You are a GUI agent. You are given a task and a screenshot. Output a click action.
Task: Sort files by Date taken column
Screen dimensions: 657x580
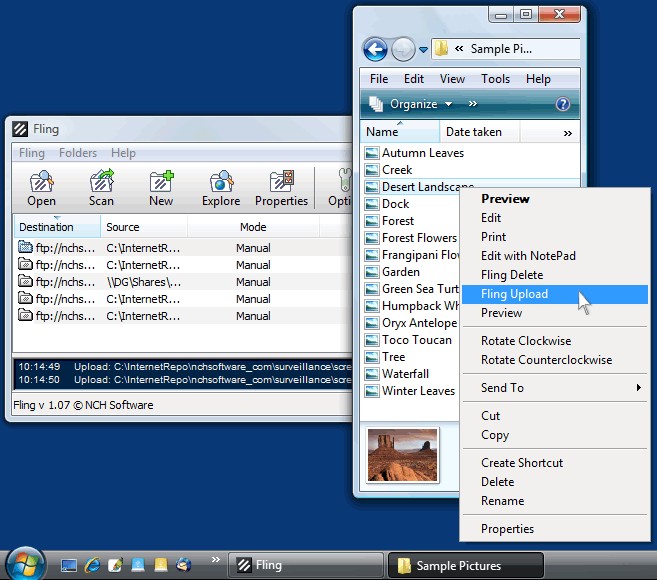480,132
